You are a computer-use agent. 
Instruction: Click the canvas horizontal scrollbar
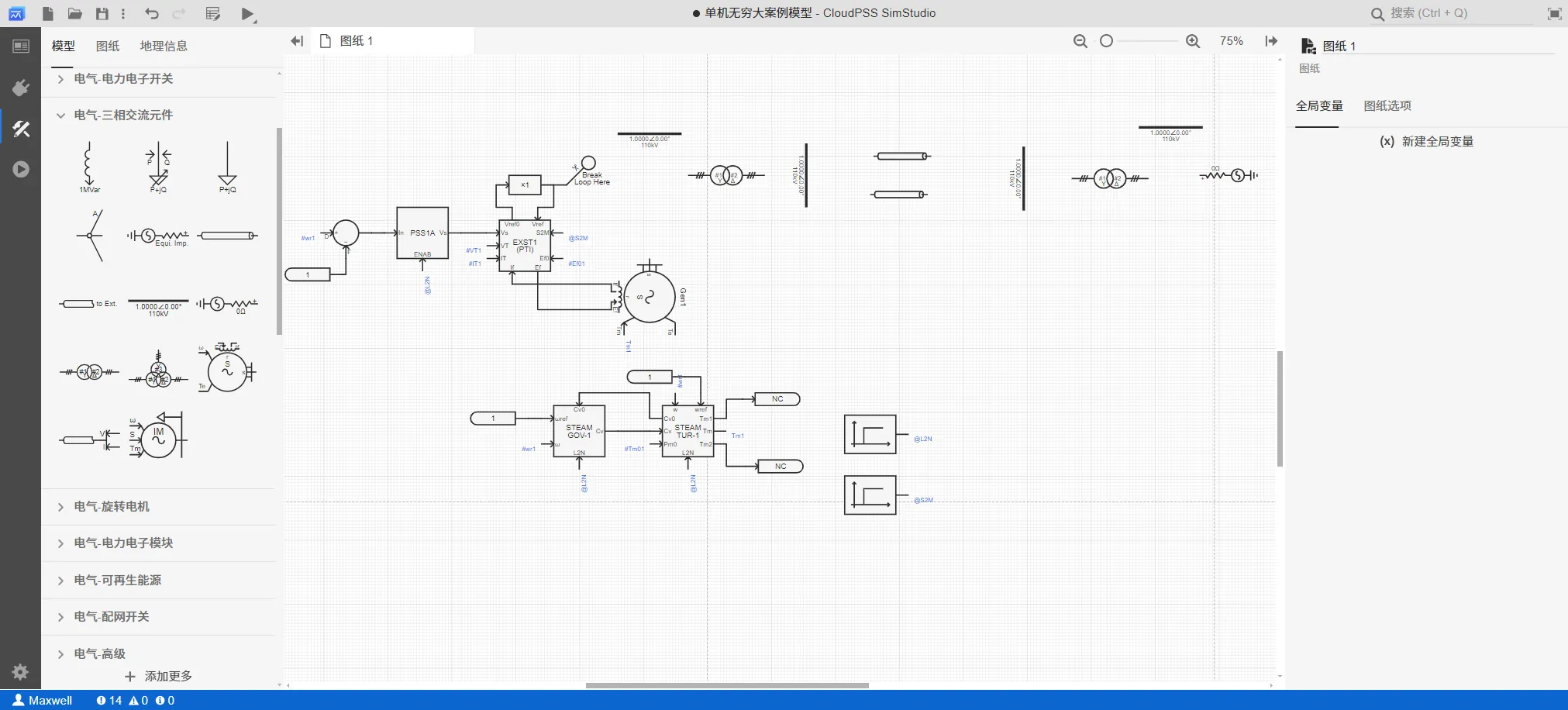click(727, 685)
